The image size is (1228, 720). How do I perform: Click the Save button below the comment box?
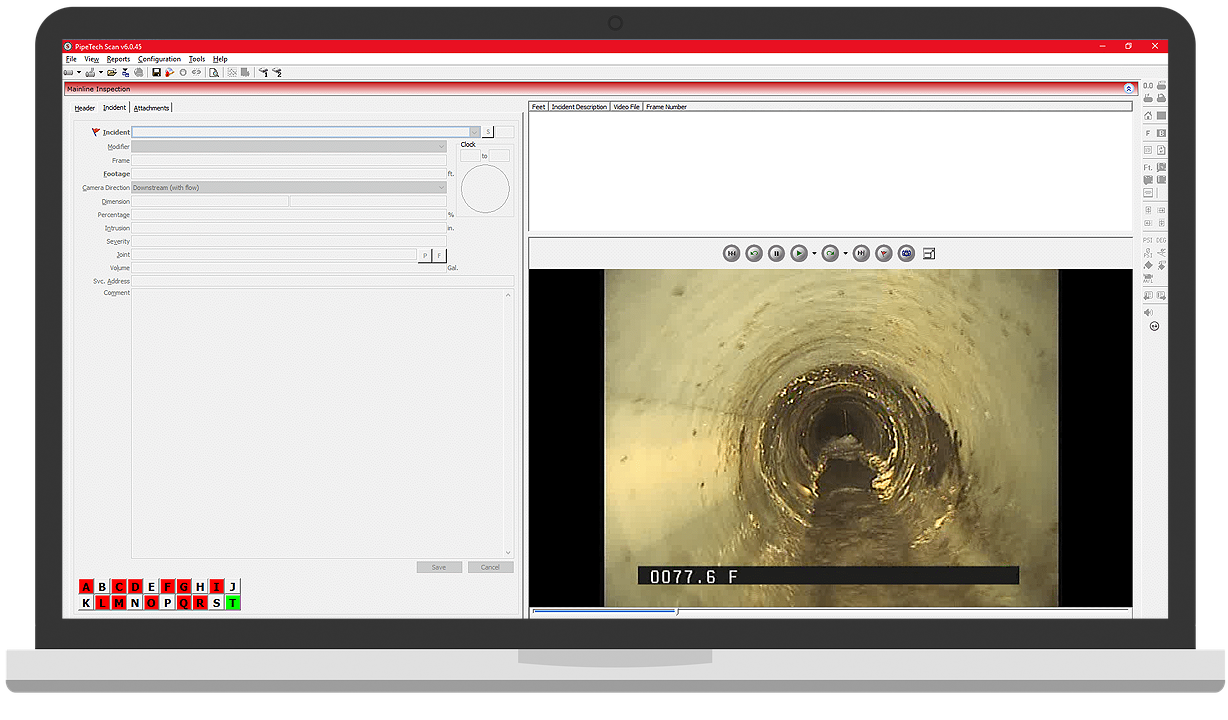pyautogui.click(x=439, y=567)
